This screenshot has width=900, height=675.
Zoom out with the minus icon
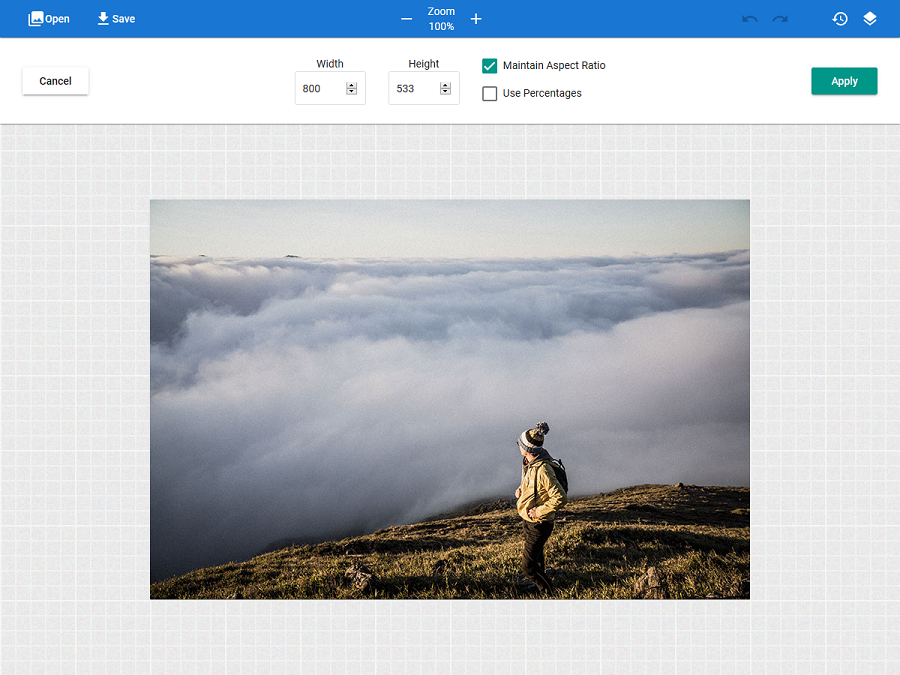[x=406, y=18]
